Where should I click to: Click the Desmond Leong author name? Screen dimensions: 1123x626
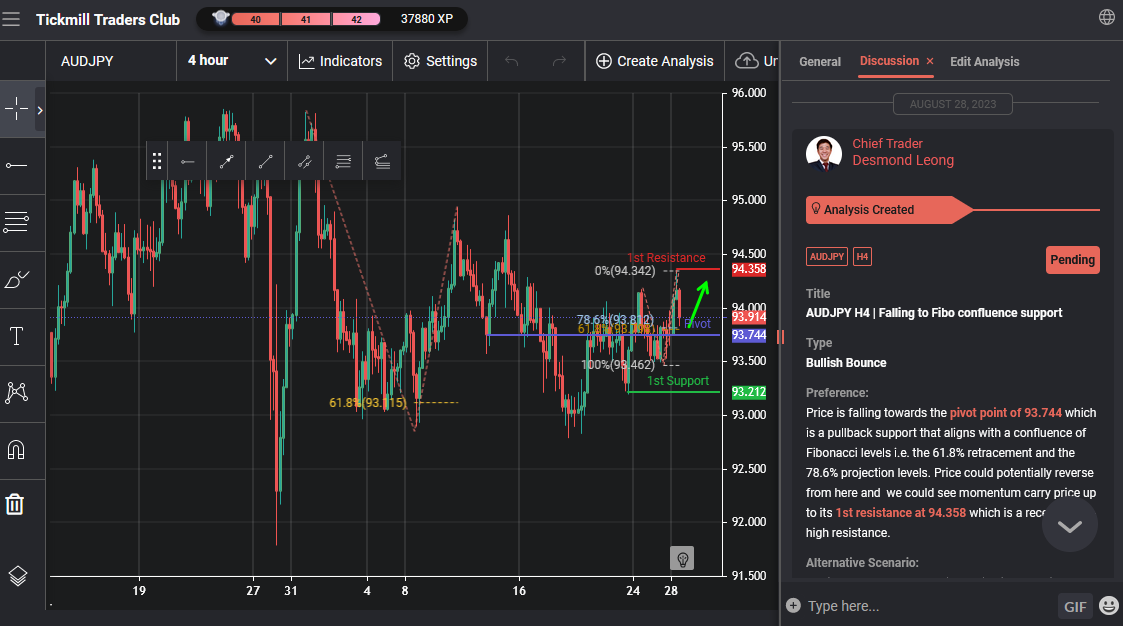[x=902, y=160]
